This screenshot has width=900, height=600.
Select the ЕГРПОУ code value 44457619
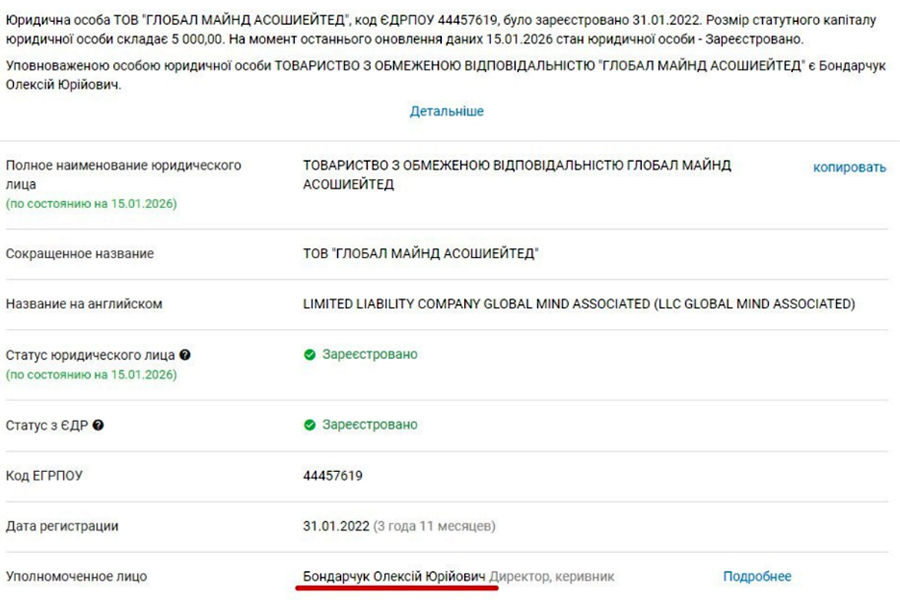(333, 475)
